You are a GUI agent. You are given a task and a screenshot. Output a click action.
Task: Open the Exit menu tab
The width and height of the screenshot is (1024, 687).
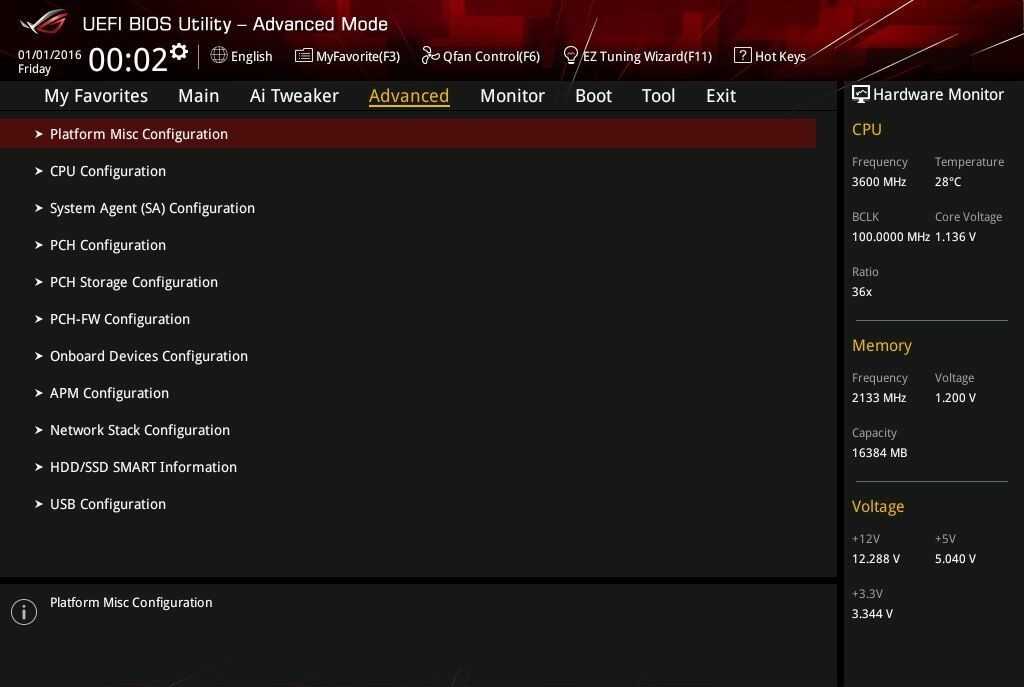coord(720,96)
